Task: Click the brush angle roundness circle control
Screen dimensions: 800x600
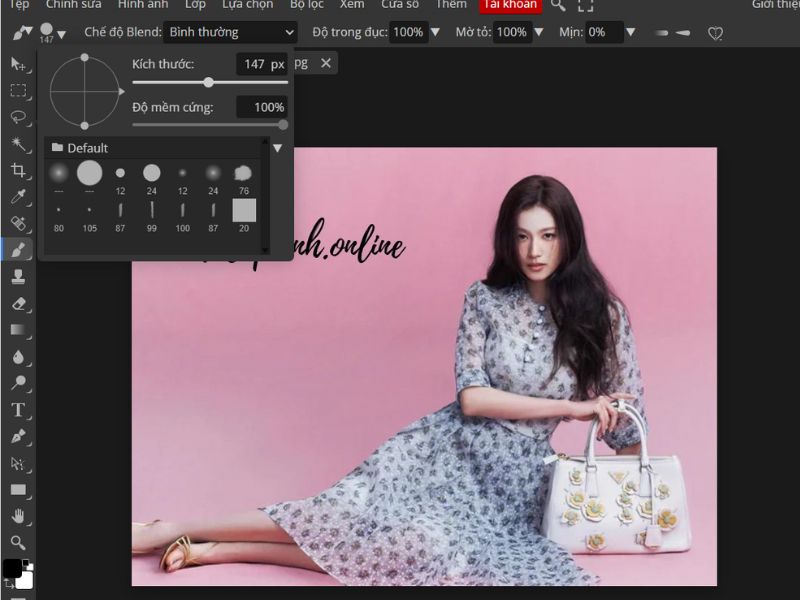Action: 85,92
